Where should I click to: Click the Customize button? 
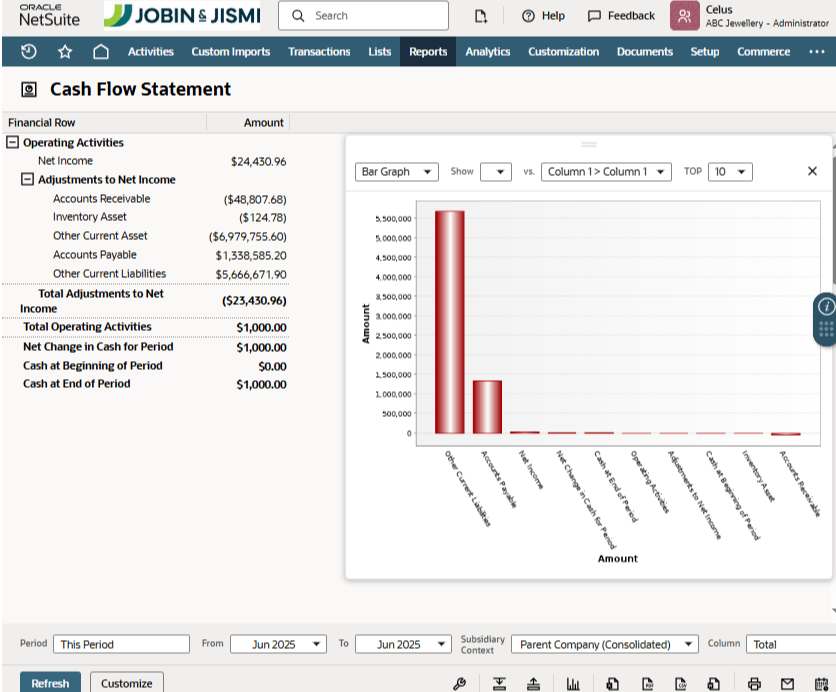click(x=126, y=681)
